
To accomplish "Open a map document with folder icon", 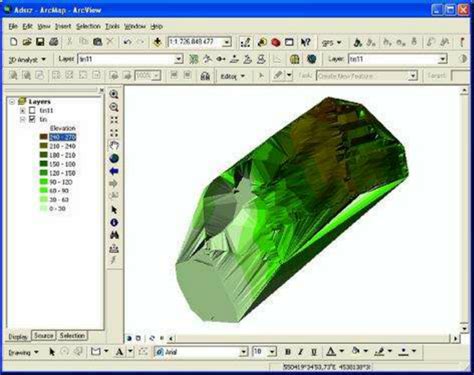I will pos(27,42).
